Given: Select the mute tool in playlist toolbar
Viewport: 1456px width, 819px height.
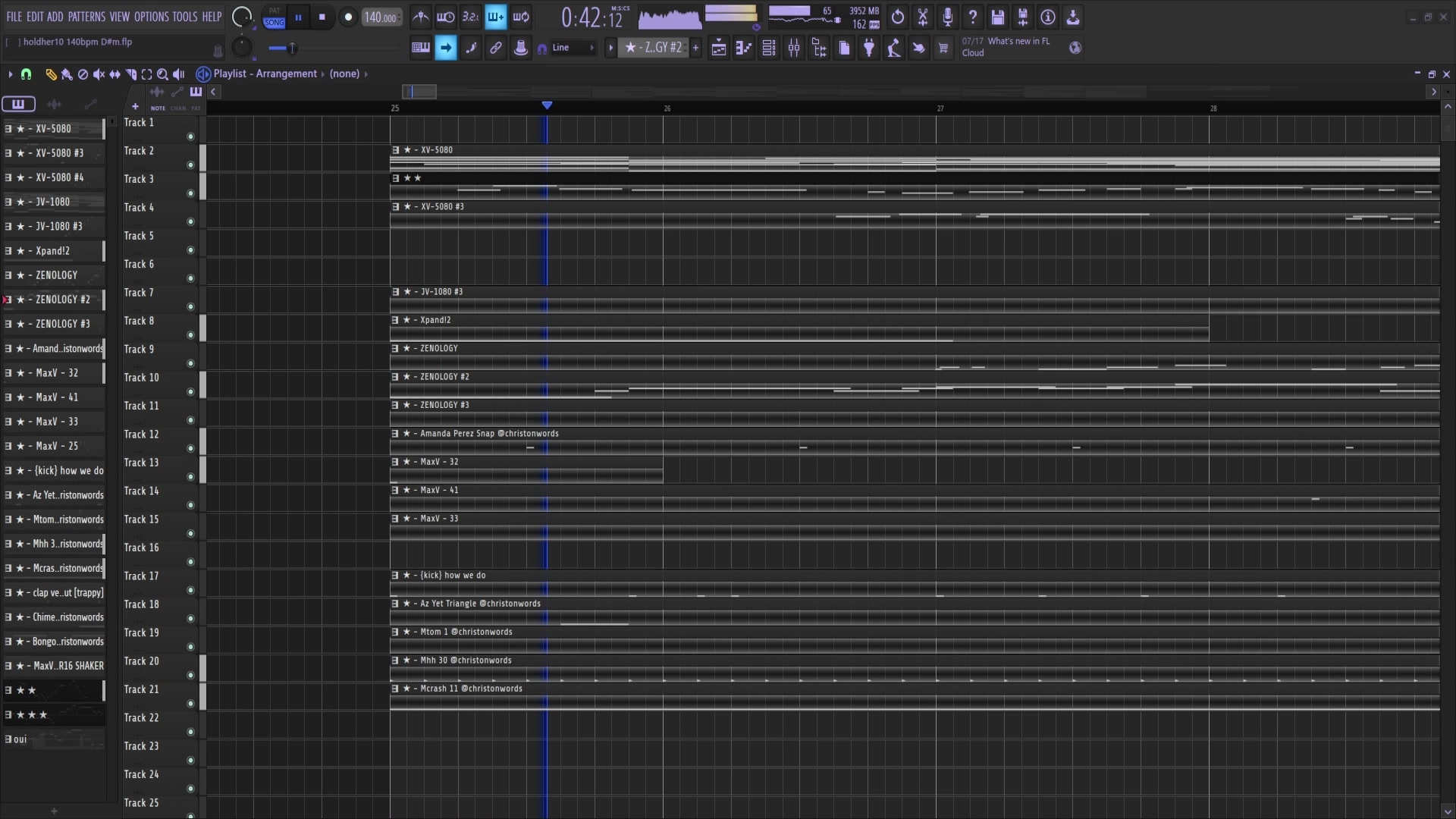Looking at the screenshot, I should (x=99, y=74).
